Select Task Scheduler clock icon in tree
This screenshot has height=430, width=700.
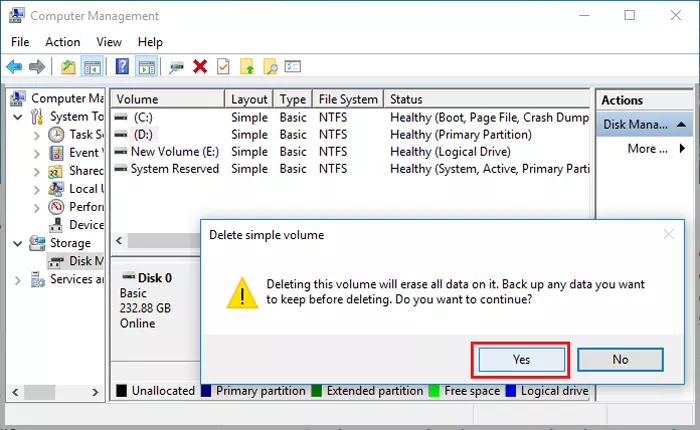pyautogui.click(x=56, y=135)
